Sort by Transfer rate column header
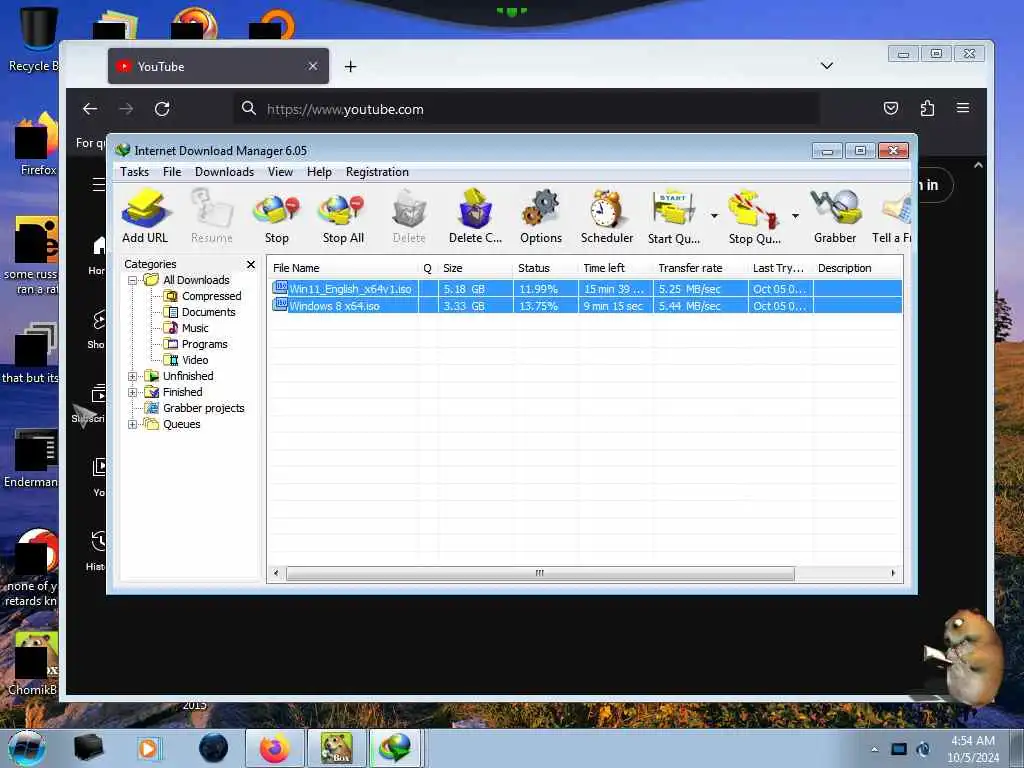The image size is (1024, 768). 700,268
